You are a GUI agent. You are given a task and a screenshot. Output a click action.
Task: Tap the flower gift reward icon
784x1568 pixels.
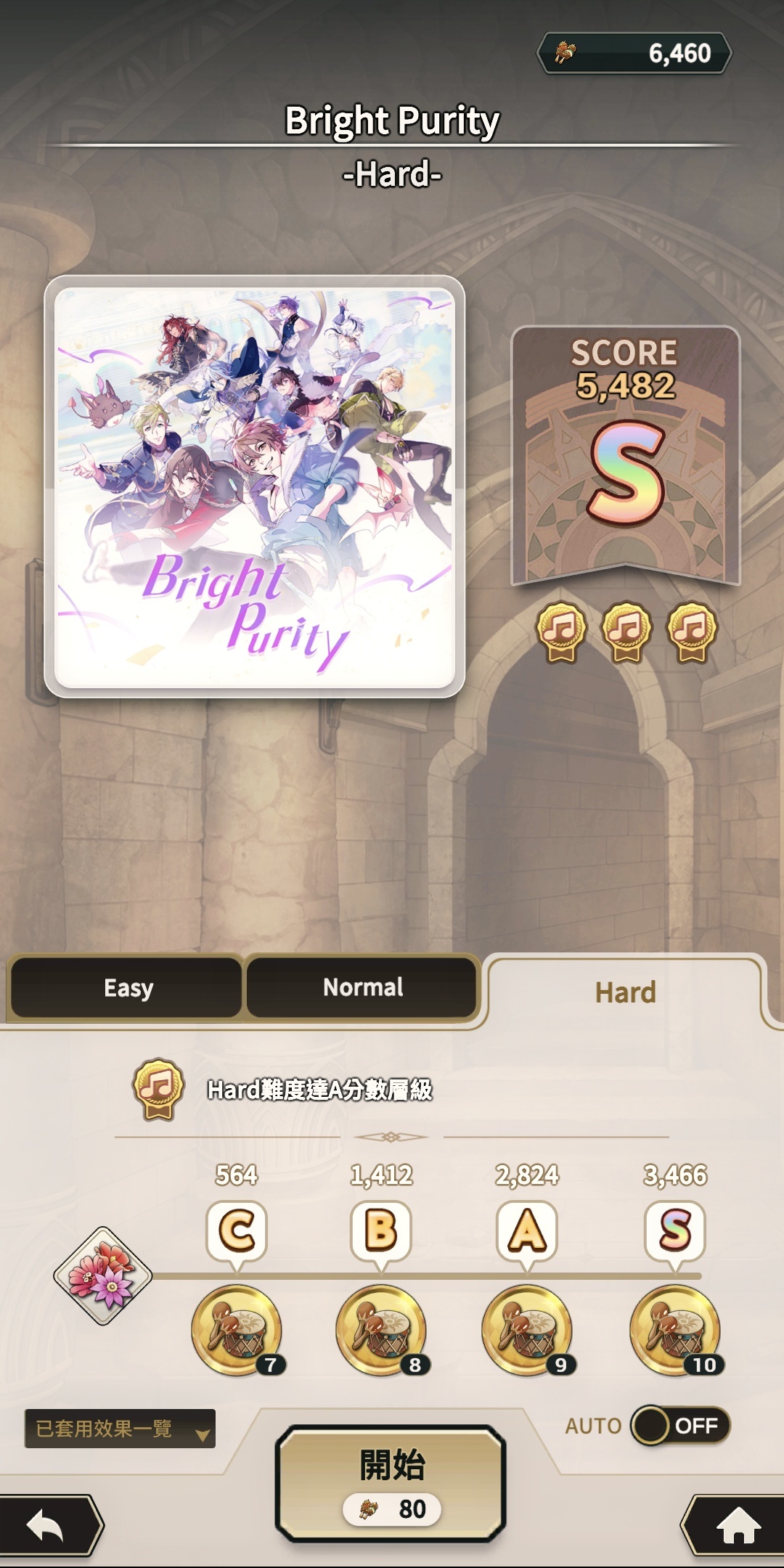(102, 1276)
